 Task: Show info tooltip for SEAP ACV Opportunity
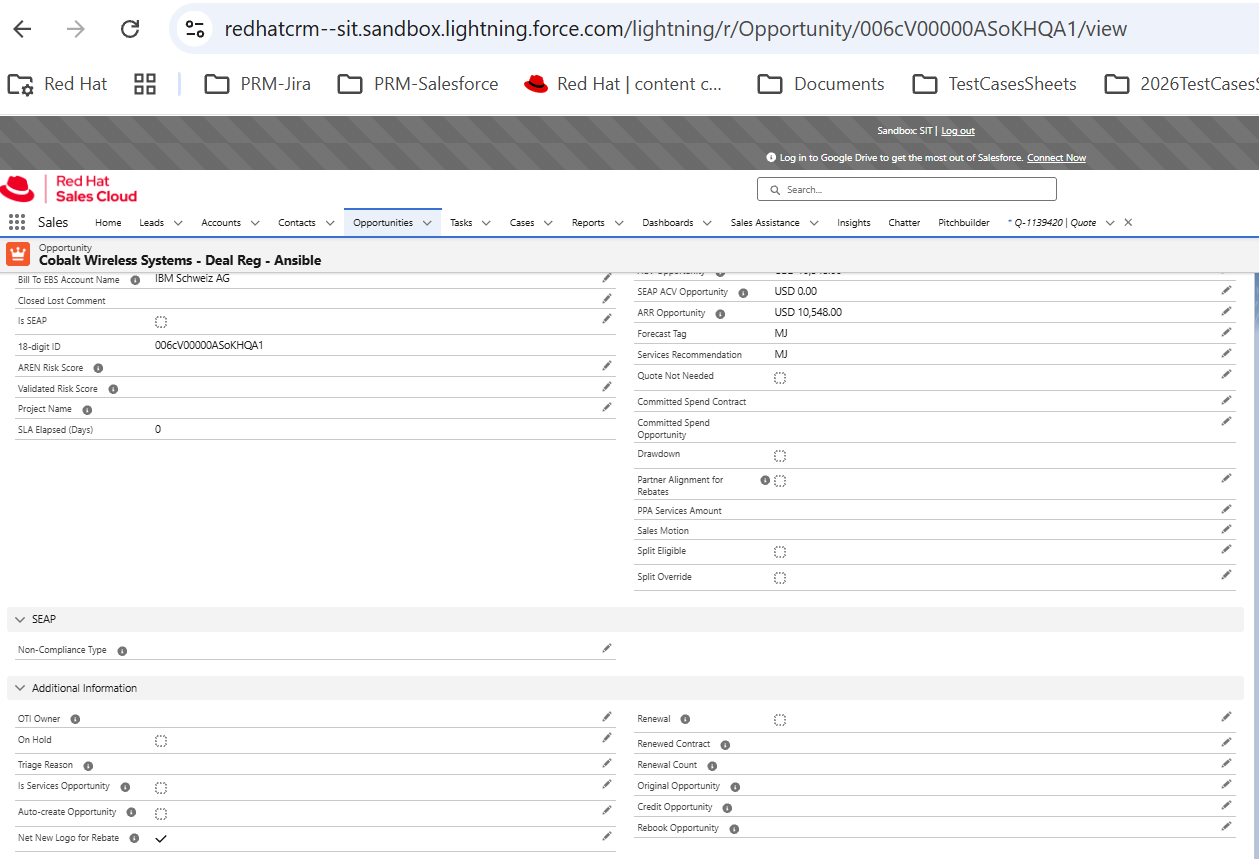pos(742,292)
